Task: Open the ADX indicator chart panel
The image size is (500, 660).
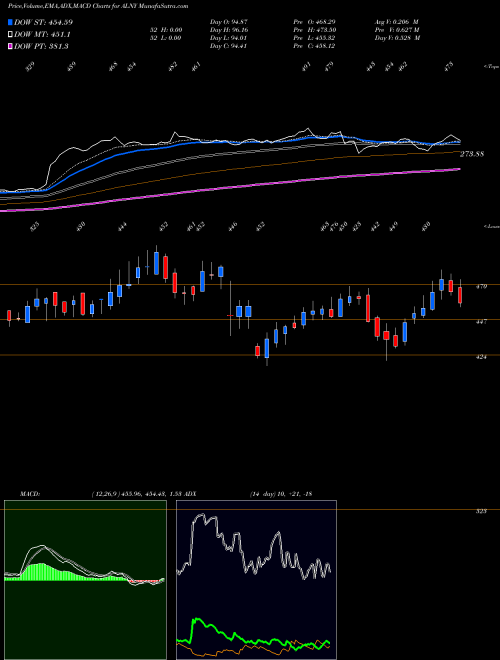Action: 256,580
